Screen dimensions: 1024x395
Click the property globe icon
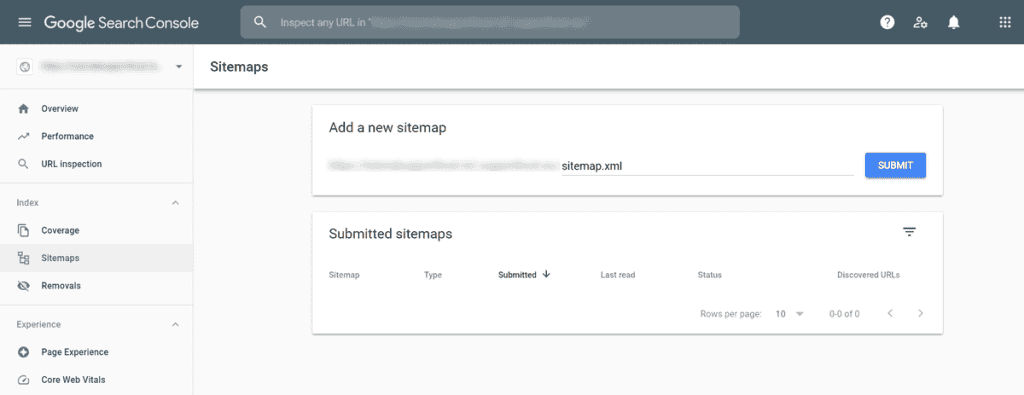pyautogui.click(x=25, y=67)
